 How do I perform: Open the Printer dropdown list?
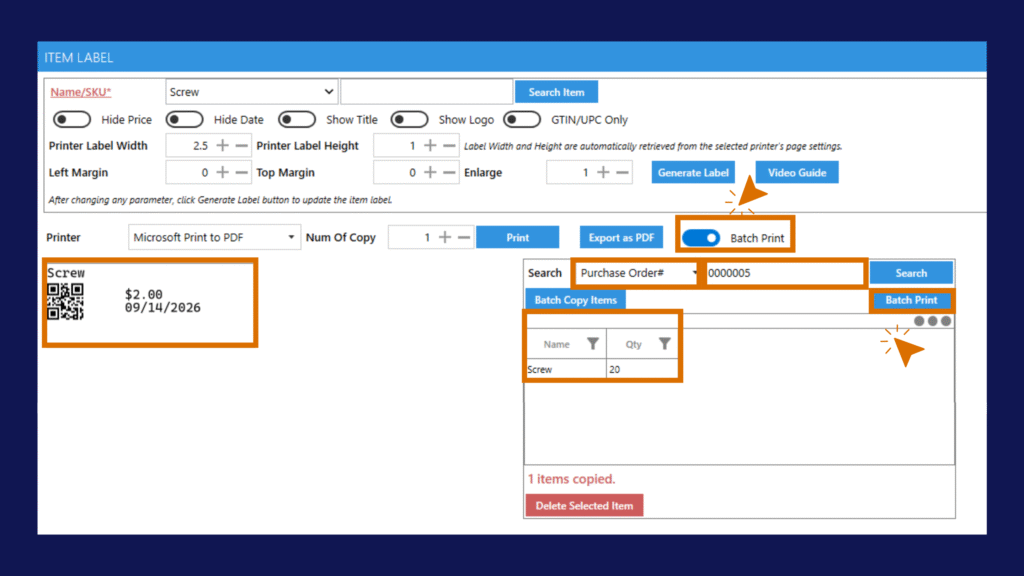click(x=214, y=237)
